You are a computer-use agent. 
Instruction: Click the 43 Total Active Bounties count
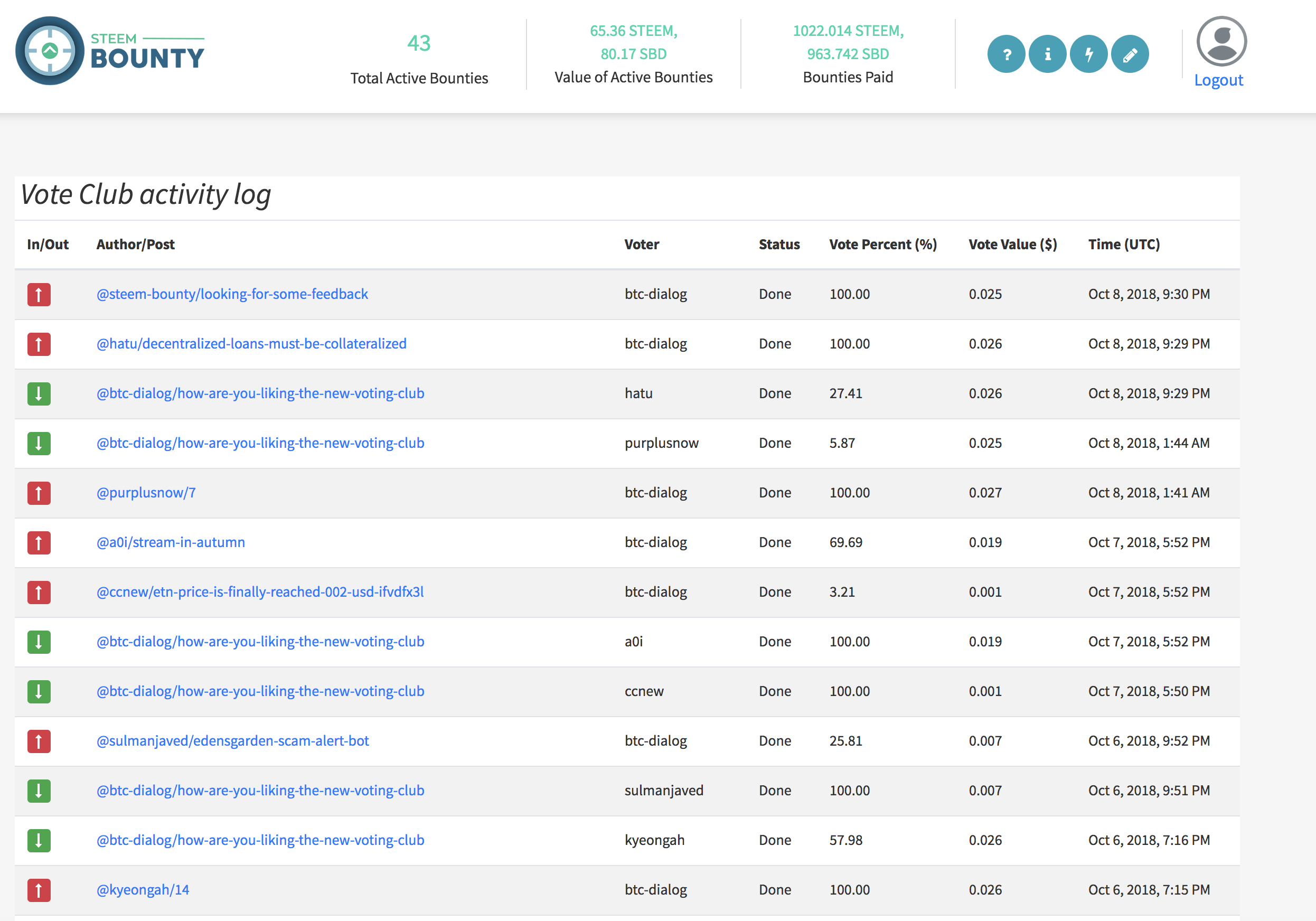click(x=419, y=43)
